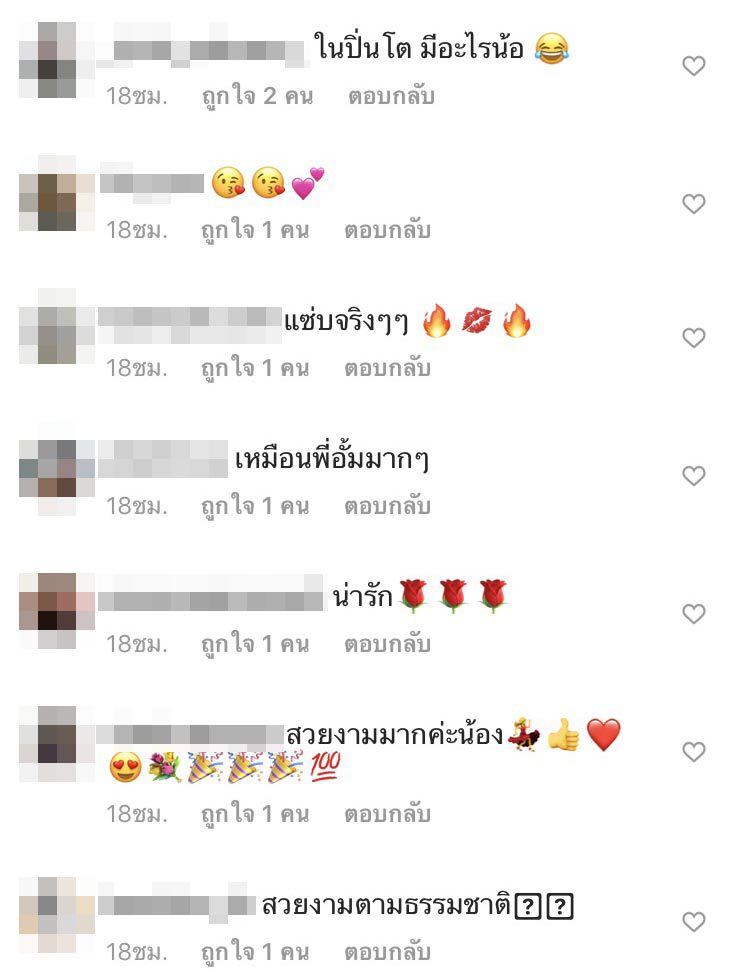Like the 'น่ารัก' comment with roses

694,614
